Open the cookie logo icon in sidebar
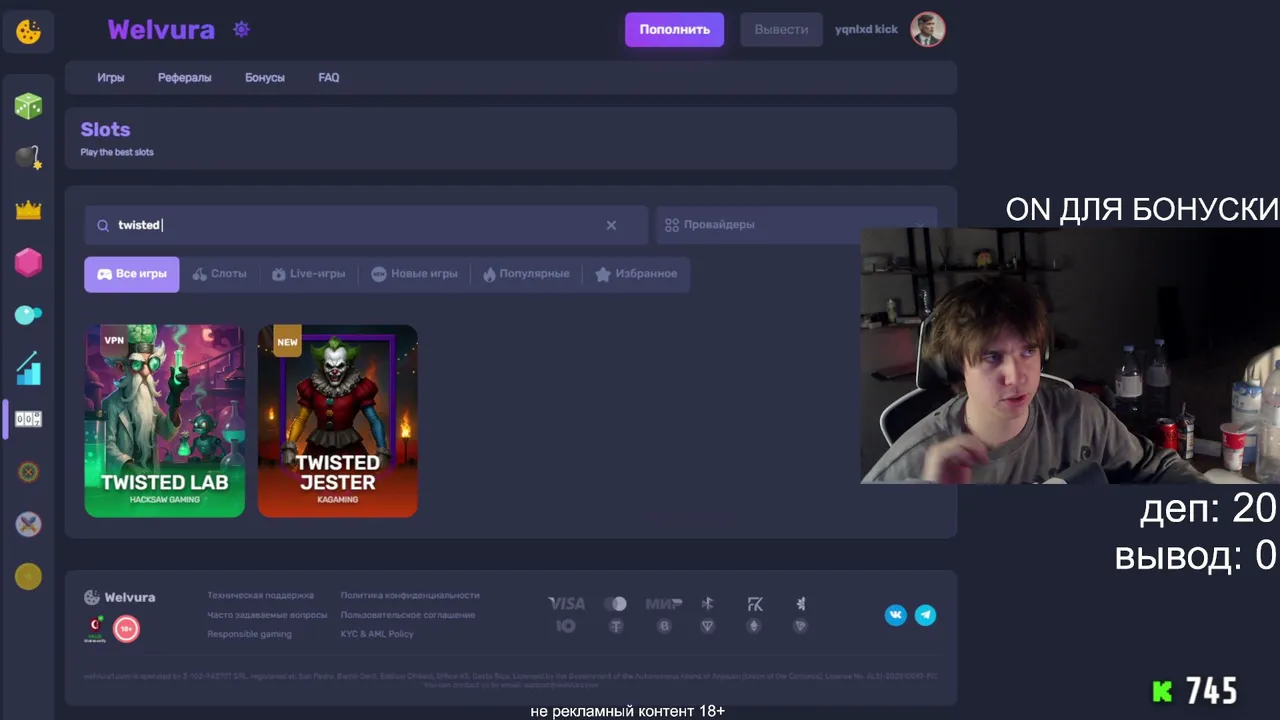 pos(28,31)
